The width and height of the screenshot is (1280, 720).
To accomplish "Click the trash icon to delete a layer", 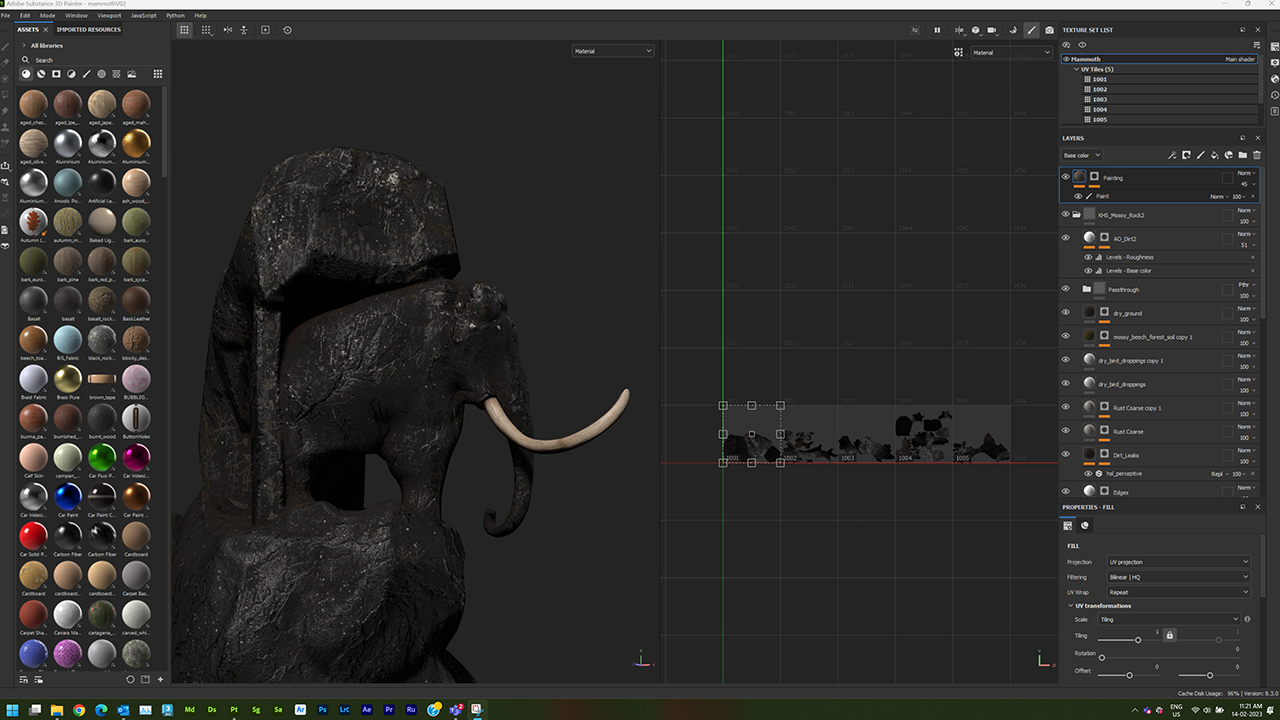I will coord(1256,155).
